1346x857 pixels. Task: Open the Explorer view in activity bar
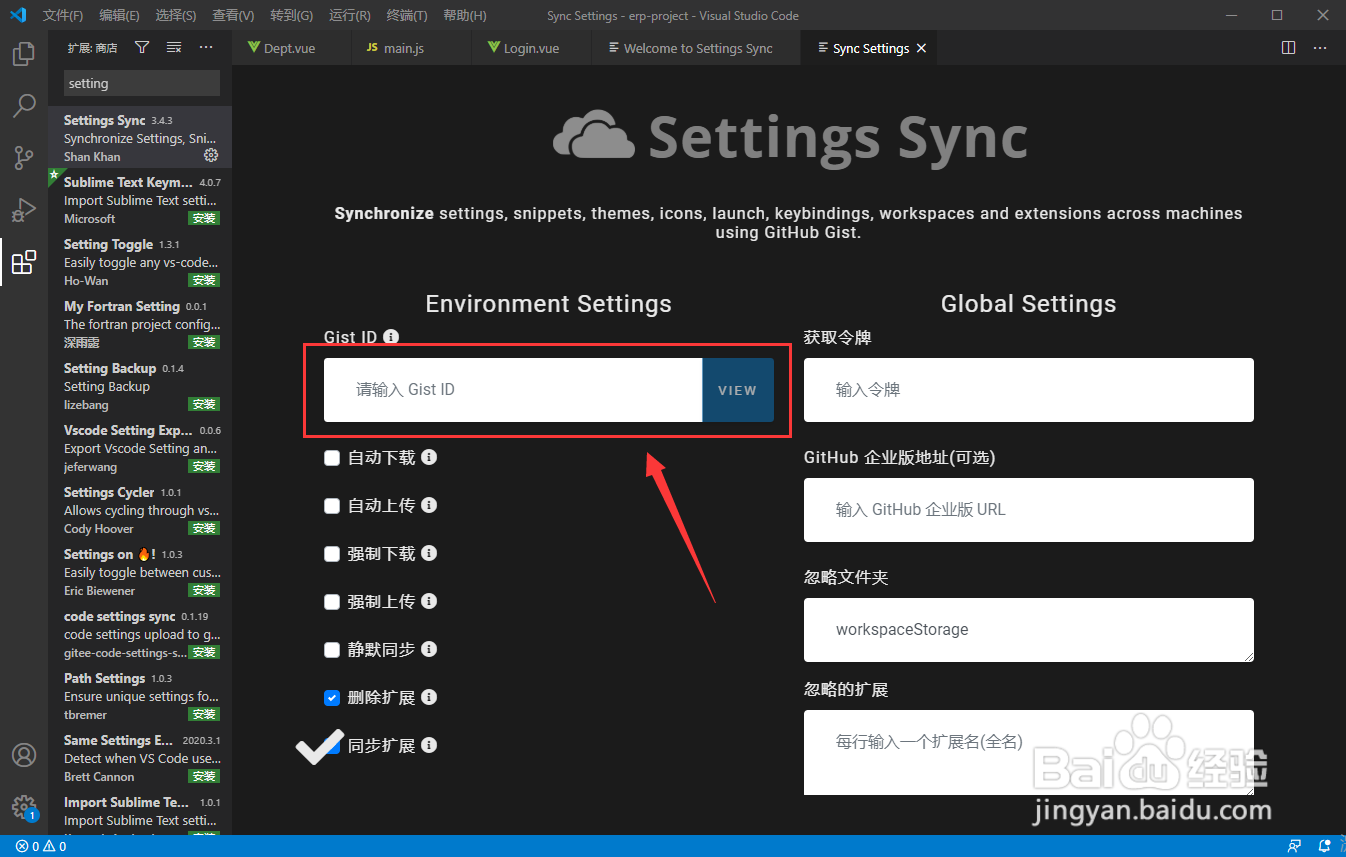tap(24, 54)
